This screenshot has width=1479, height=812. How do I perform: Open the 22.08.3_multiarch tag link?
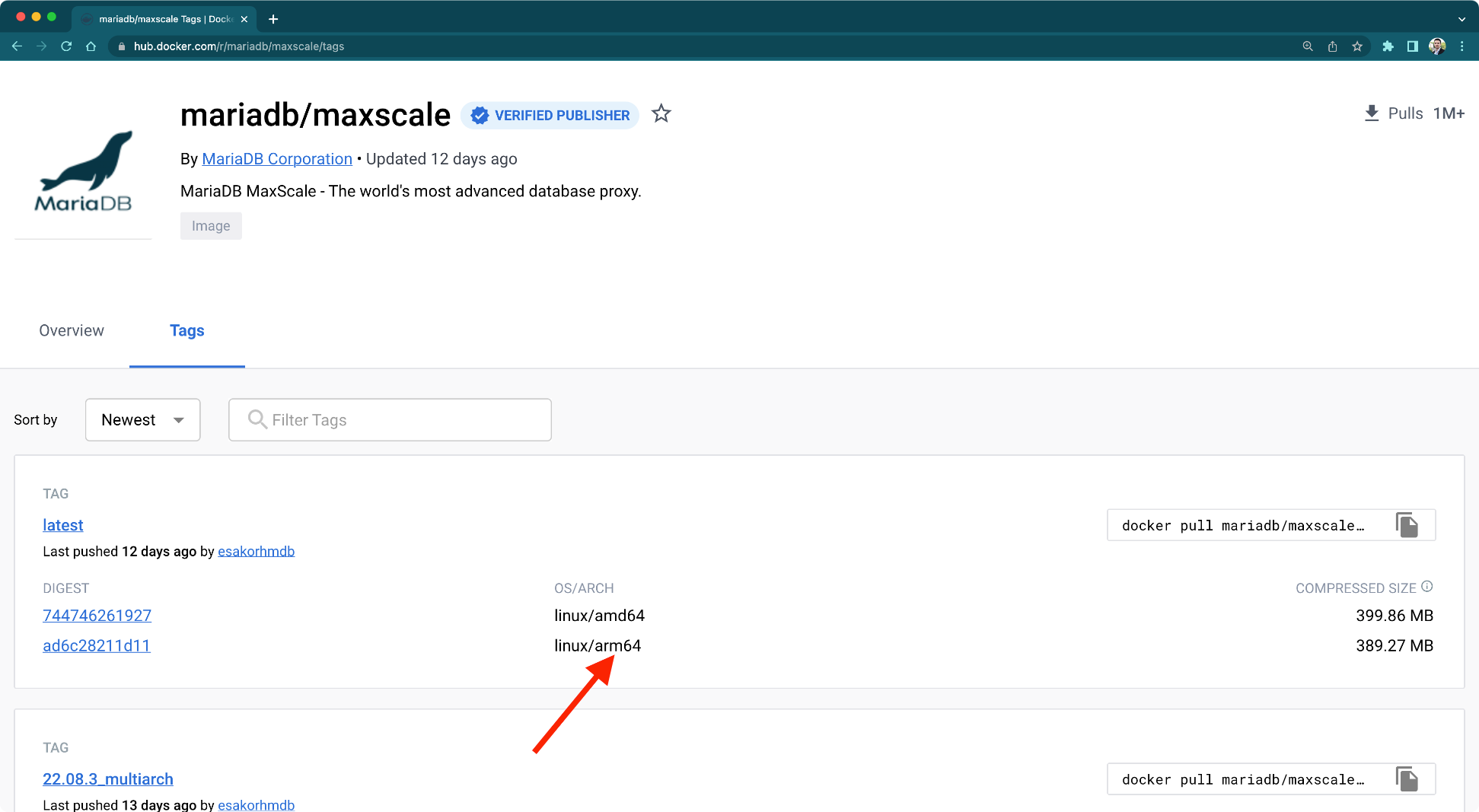point(108,779)
